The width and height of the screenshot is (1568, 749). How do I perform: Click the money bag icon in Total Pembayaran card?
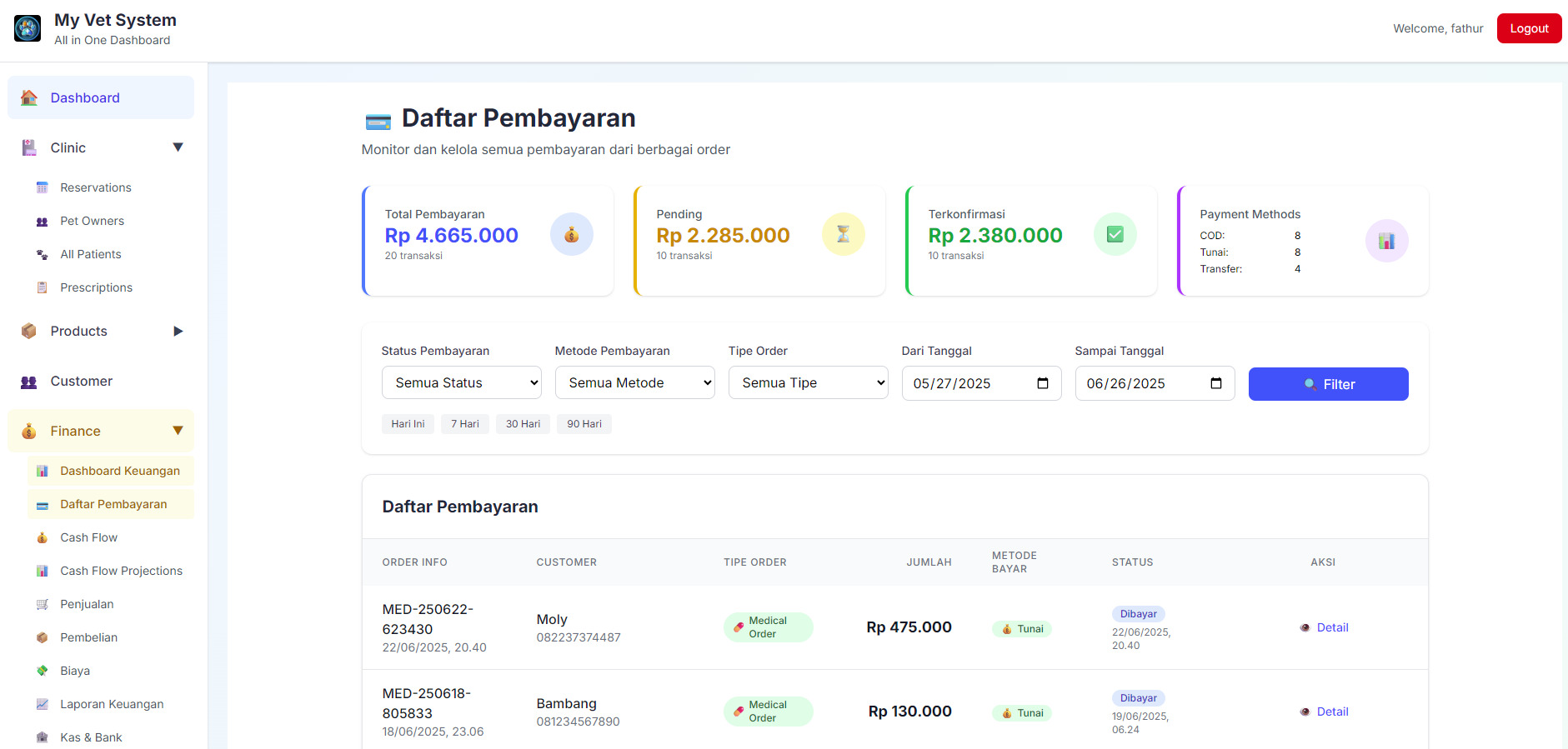pyautogui.click(x=572, y=234)
